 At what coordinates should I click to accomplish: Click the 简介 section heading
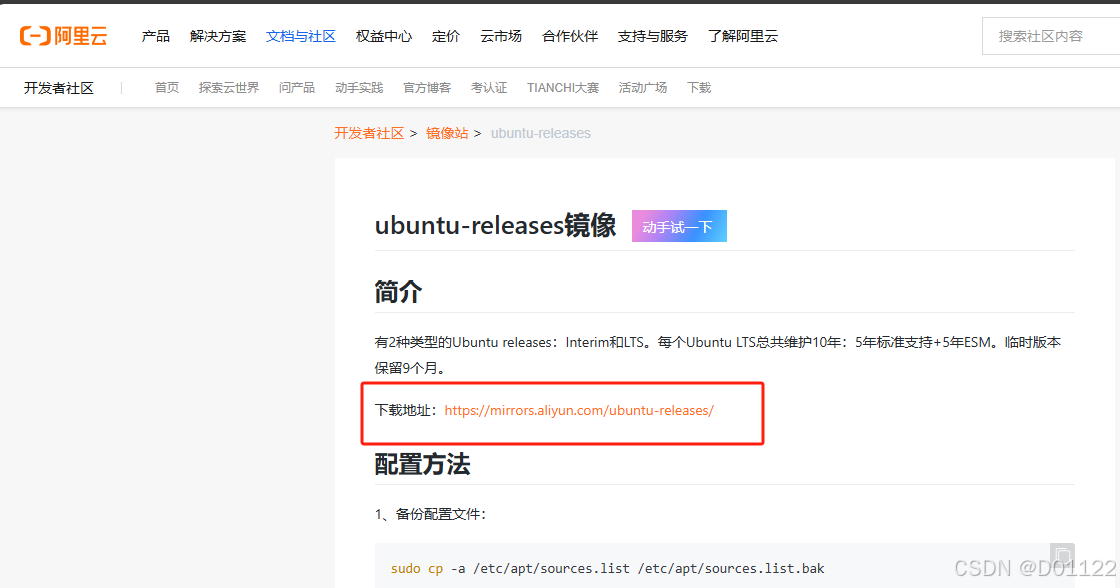click(399, 292)
